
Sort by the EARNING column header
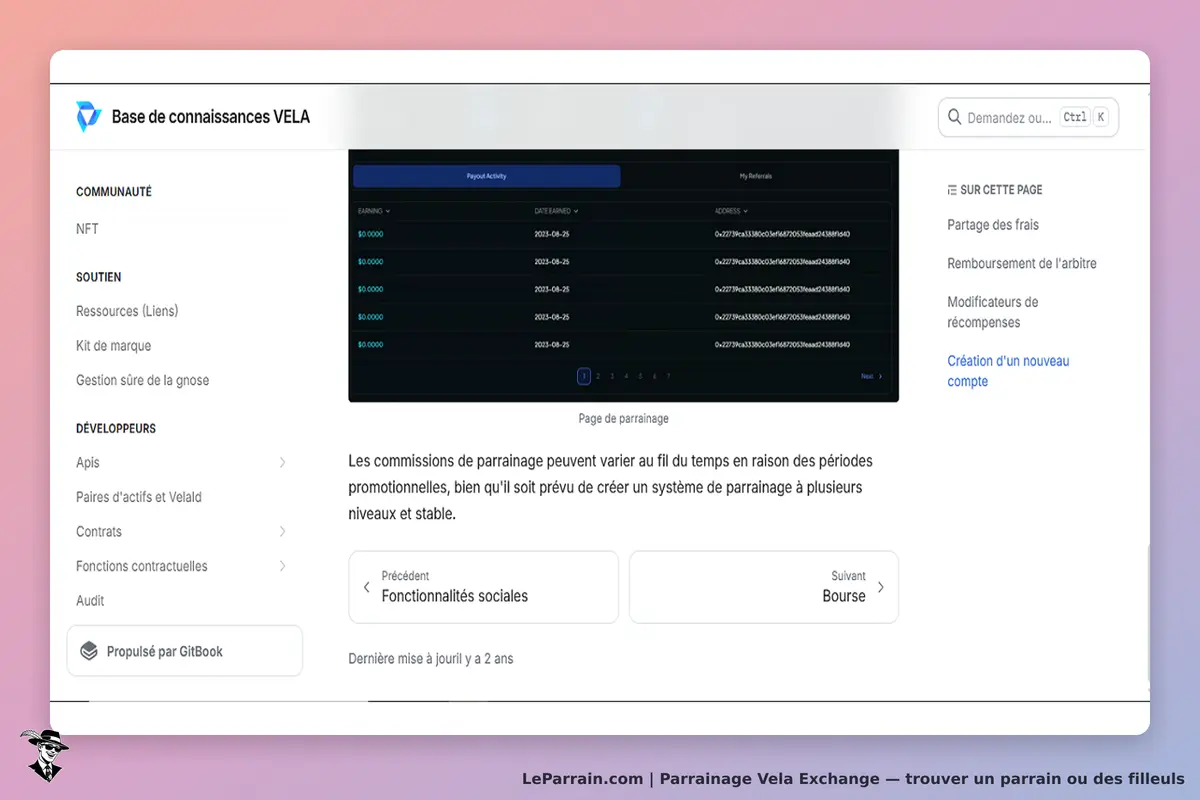tap(374, 211)
